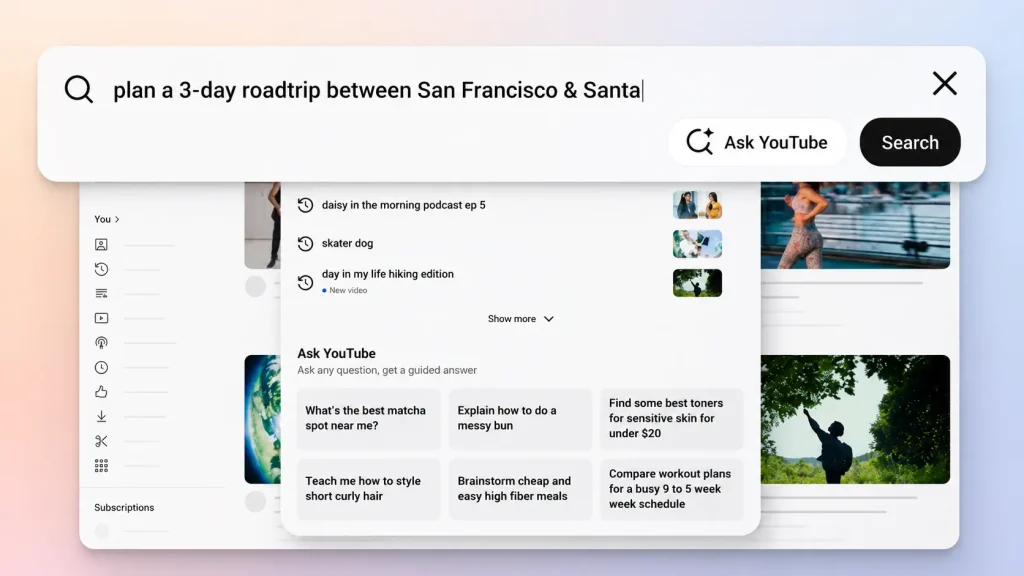Clear the search with the X icon
1024x576 pixels.
[944, 84]
